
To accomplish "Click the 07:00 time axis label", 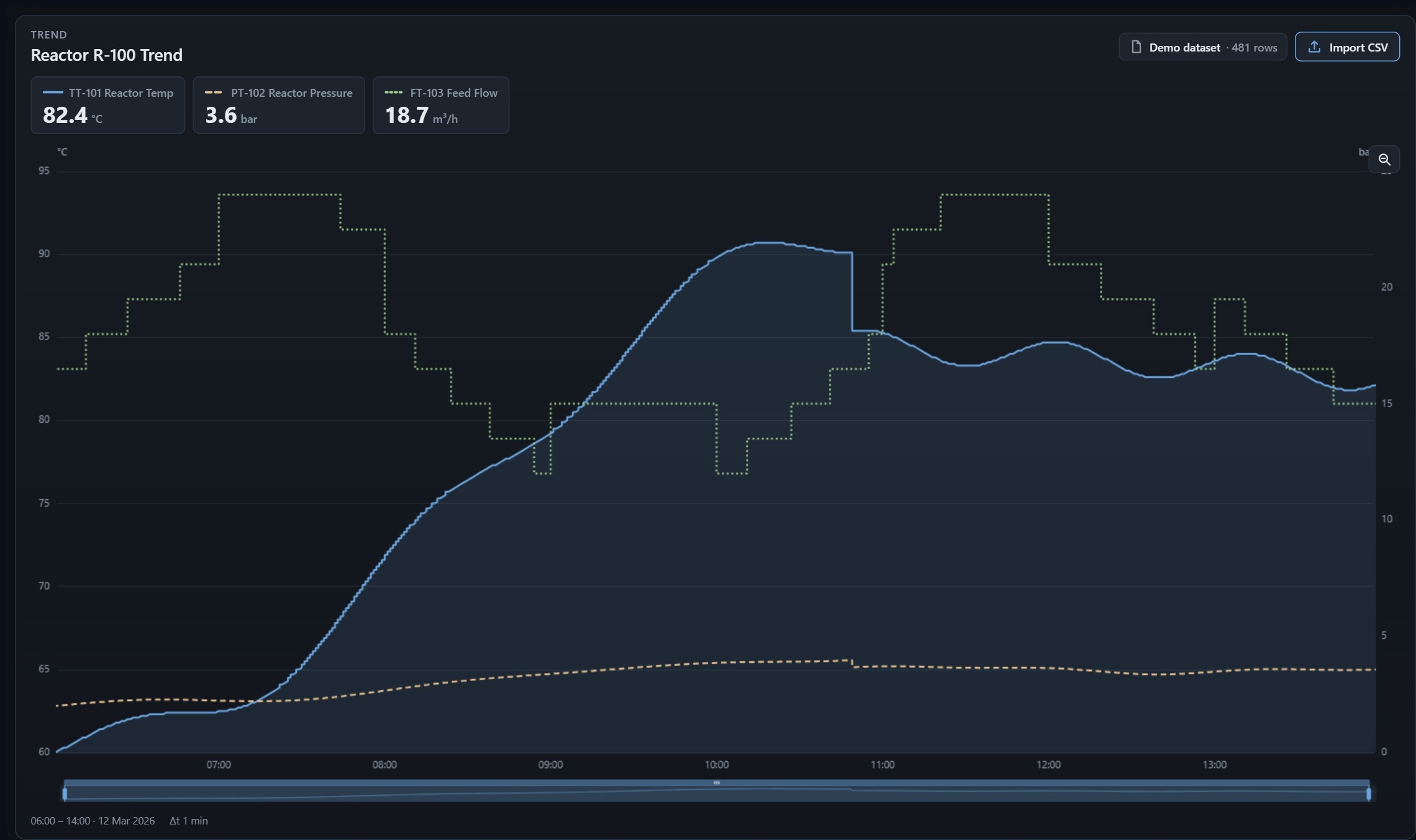I will (219, 765).
